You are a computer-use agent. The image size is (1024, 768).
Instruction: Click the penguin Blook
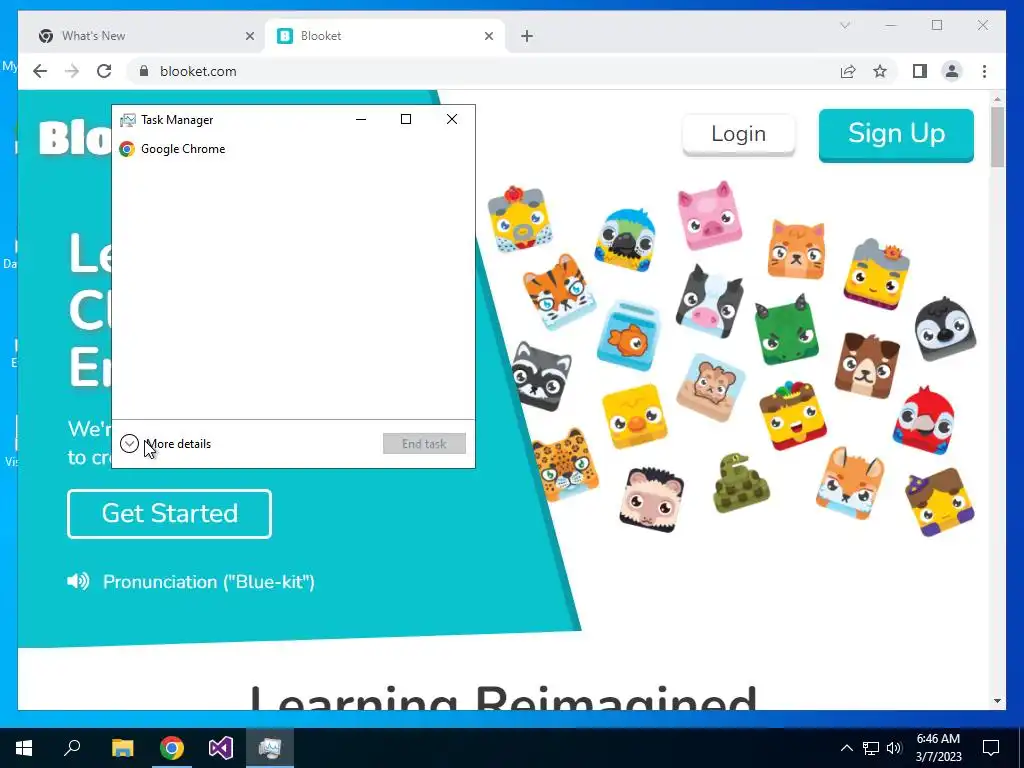coord(944,328)
